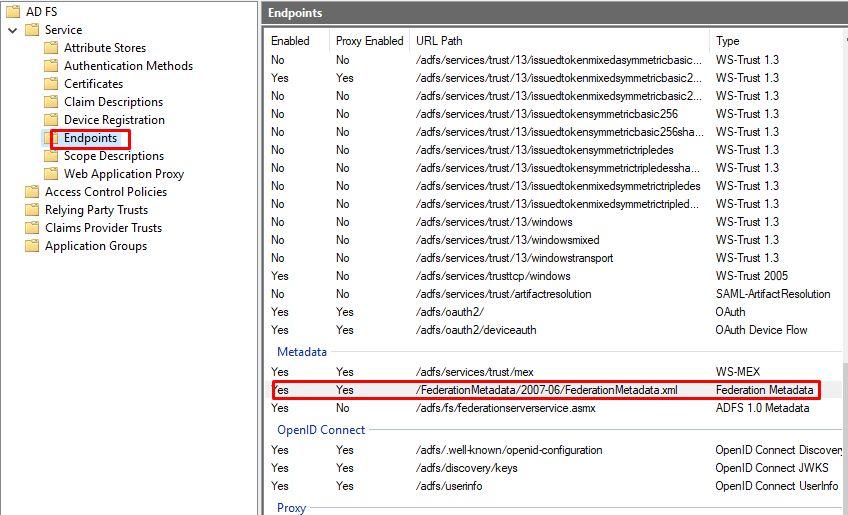Sort by the Proxy Enabled column header
848x515 pixels.
tap(369, 41)
